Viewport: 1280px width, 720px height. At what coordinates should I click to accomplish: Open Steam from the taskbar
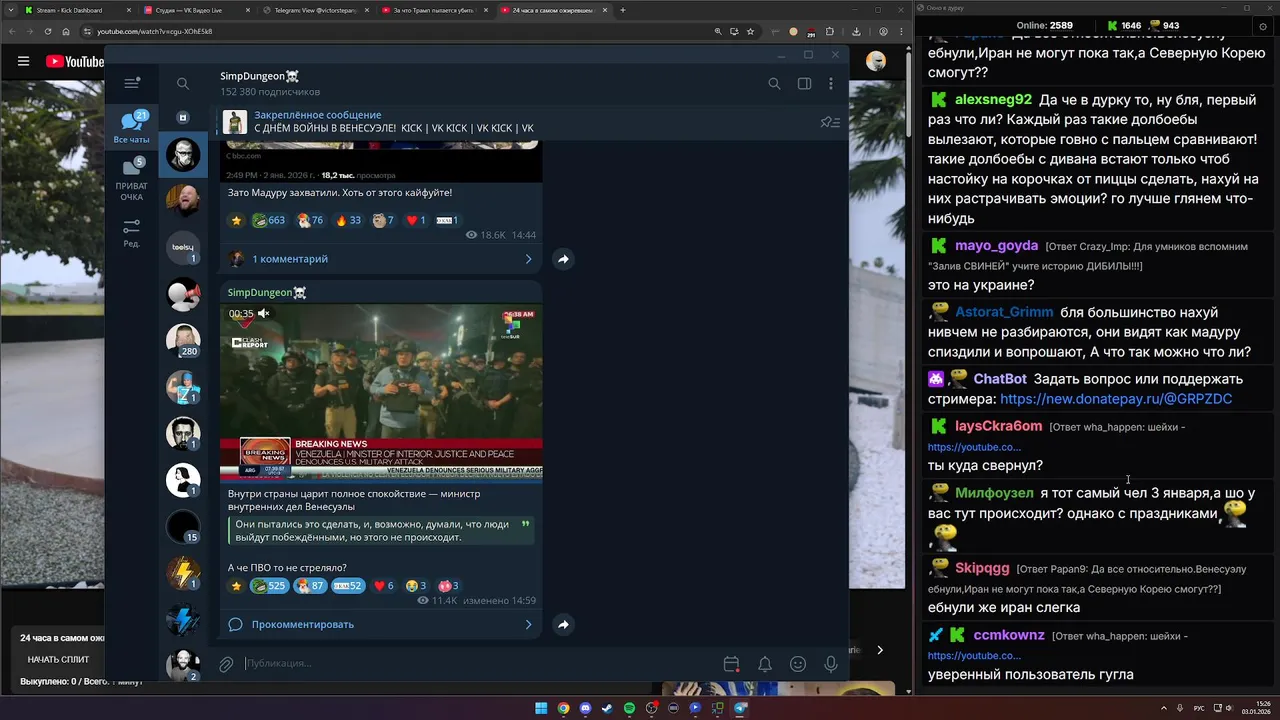607,708
